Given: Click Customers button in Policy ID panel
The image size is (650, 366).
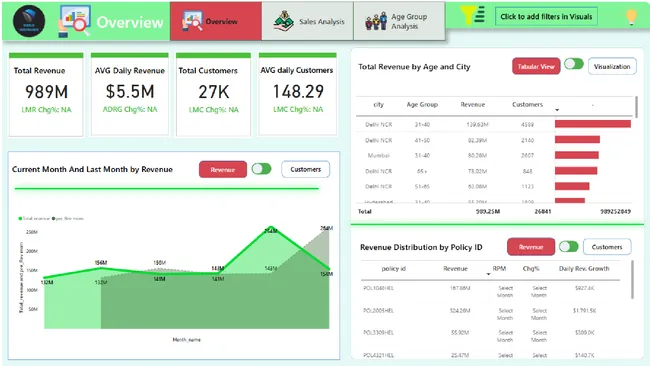Looking at the screenshot, I should click(607, 247).
